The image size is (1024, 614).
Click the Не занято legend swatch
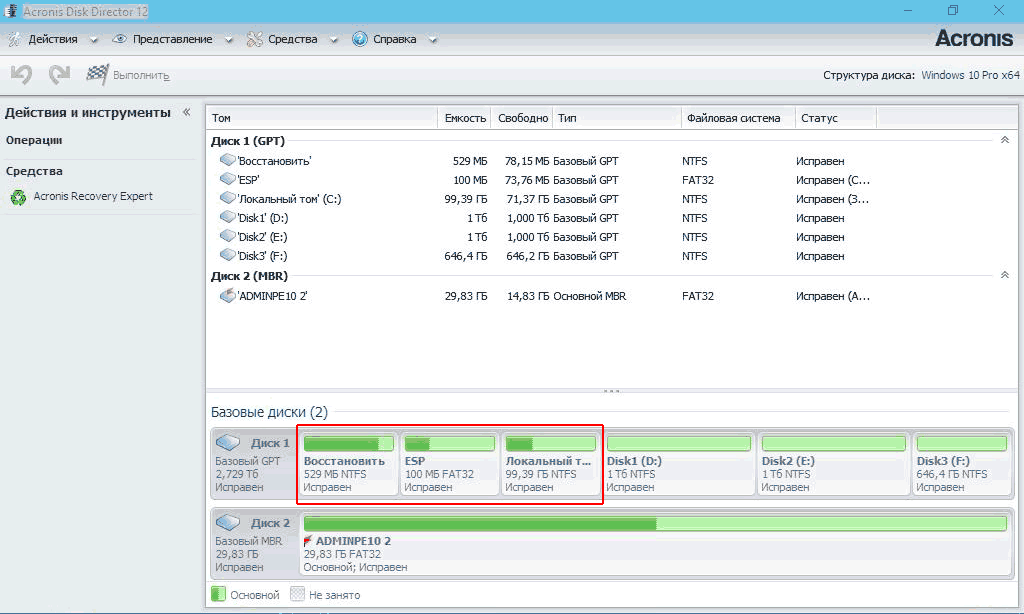click(297, 594)
